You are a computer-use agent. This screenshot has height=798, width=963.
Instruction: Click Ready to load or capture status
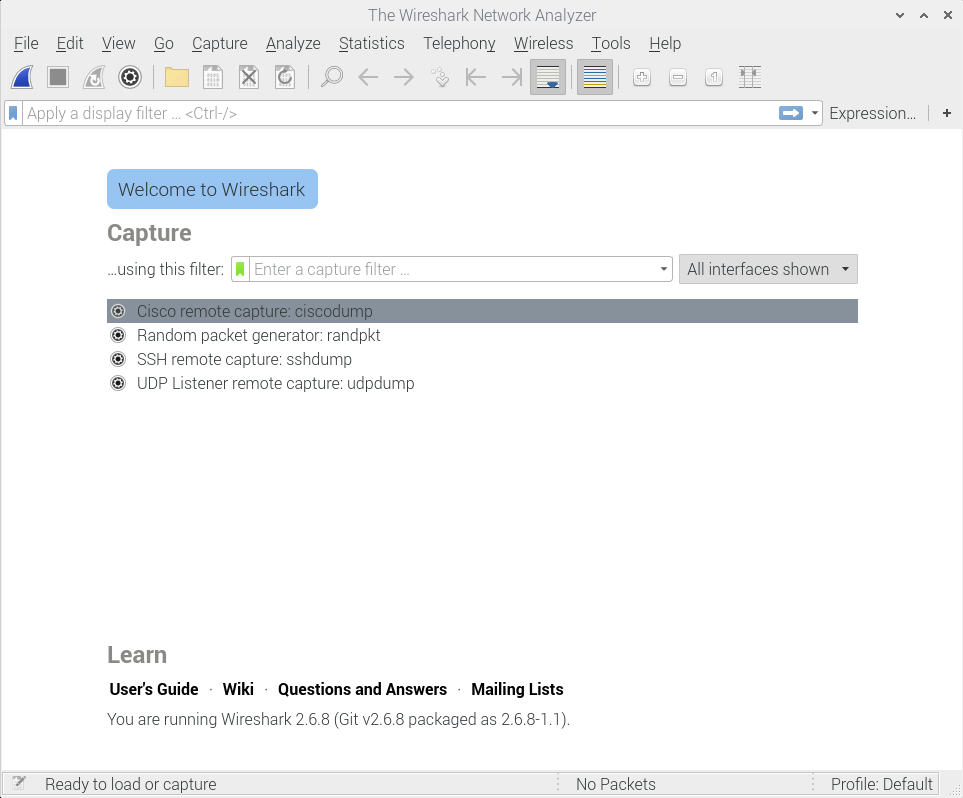(x=131, y=784)
